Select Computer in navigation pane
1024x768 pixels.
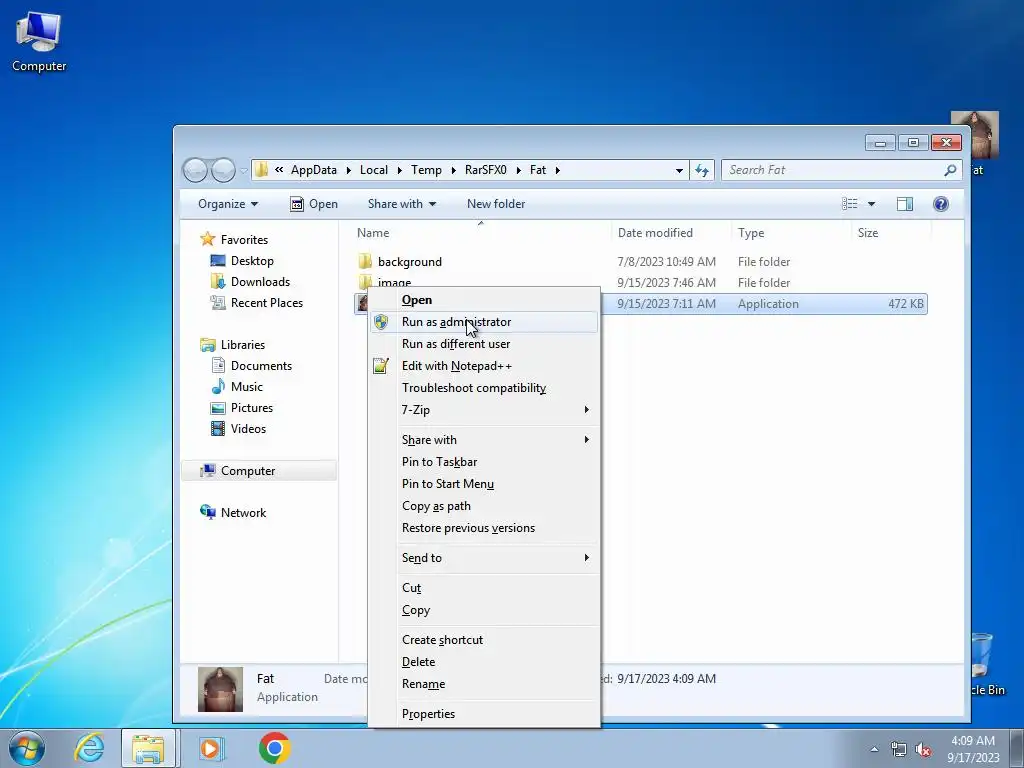259,471
